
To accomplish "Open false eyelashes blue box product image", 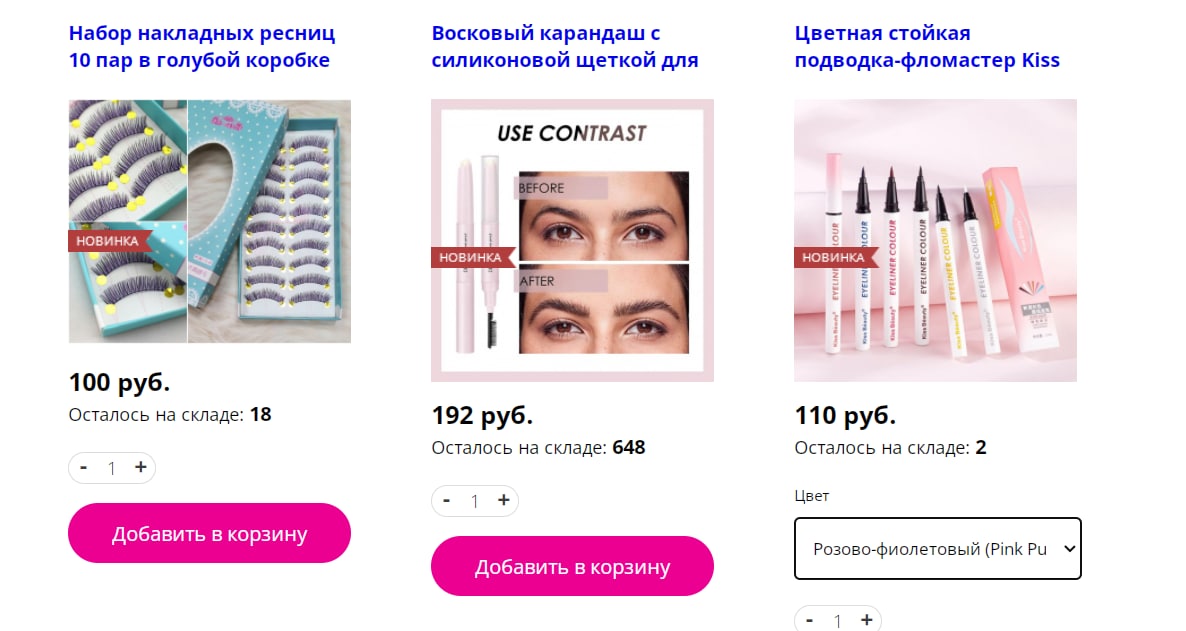I will [210, 221].
